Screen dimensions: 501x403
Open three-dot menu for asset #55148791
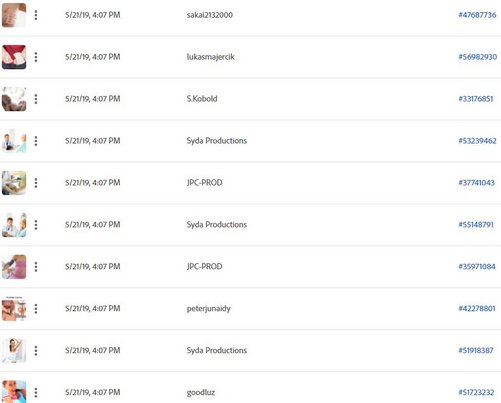(36, 225)
